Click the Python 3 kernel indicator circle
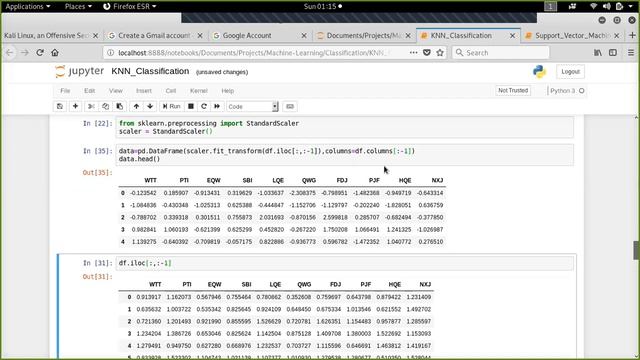Image resolution: width=640 pixels, height=360 pixels. pos(582,91)
